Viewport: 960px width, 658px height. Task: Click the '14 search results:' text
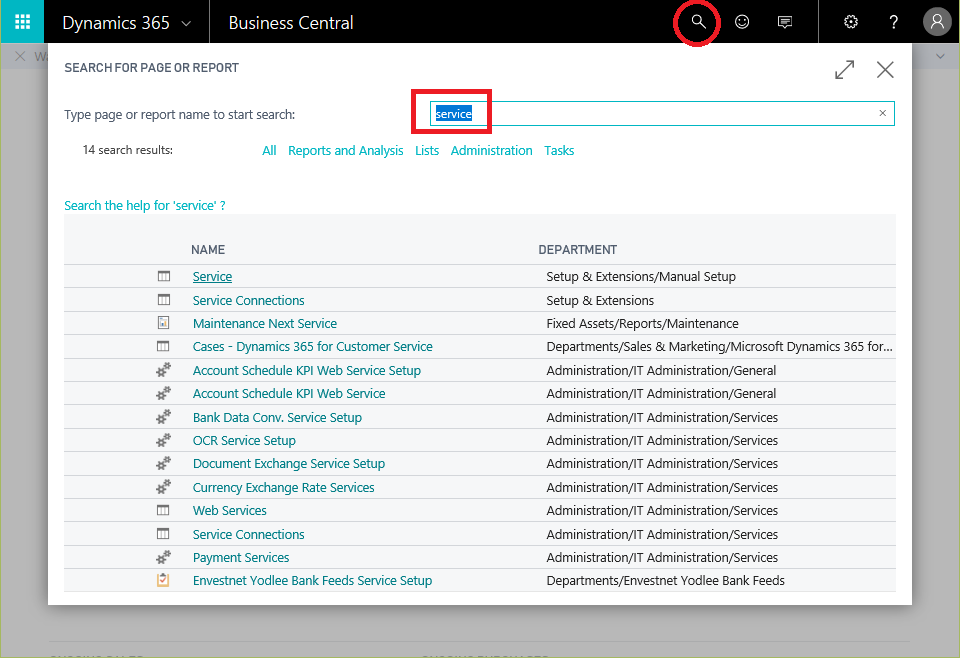pyautogui.click(x=128, y=150)
